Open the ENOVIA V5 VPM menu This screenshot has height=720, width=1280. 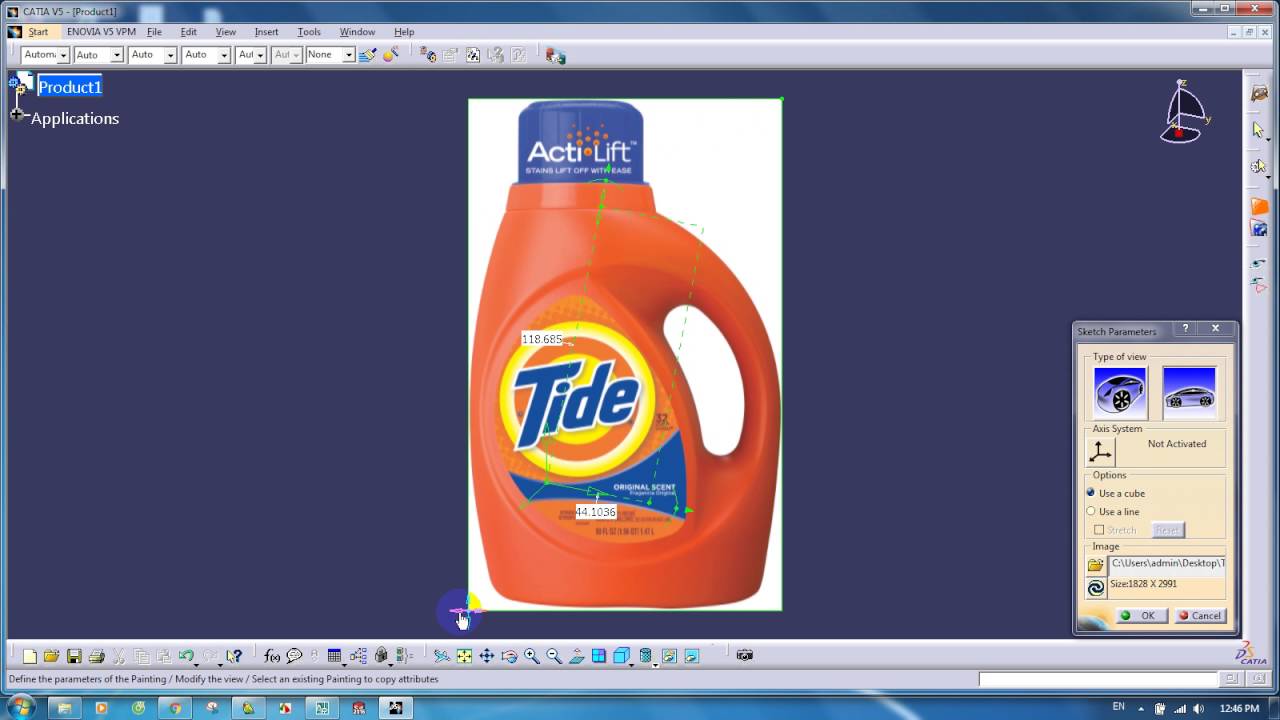pyautogui.click(x=101, y=32)
